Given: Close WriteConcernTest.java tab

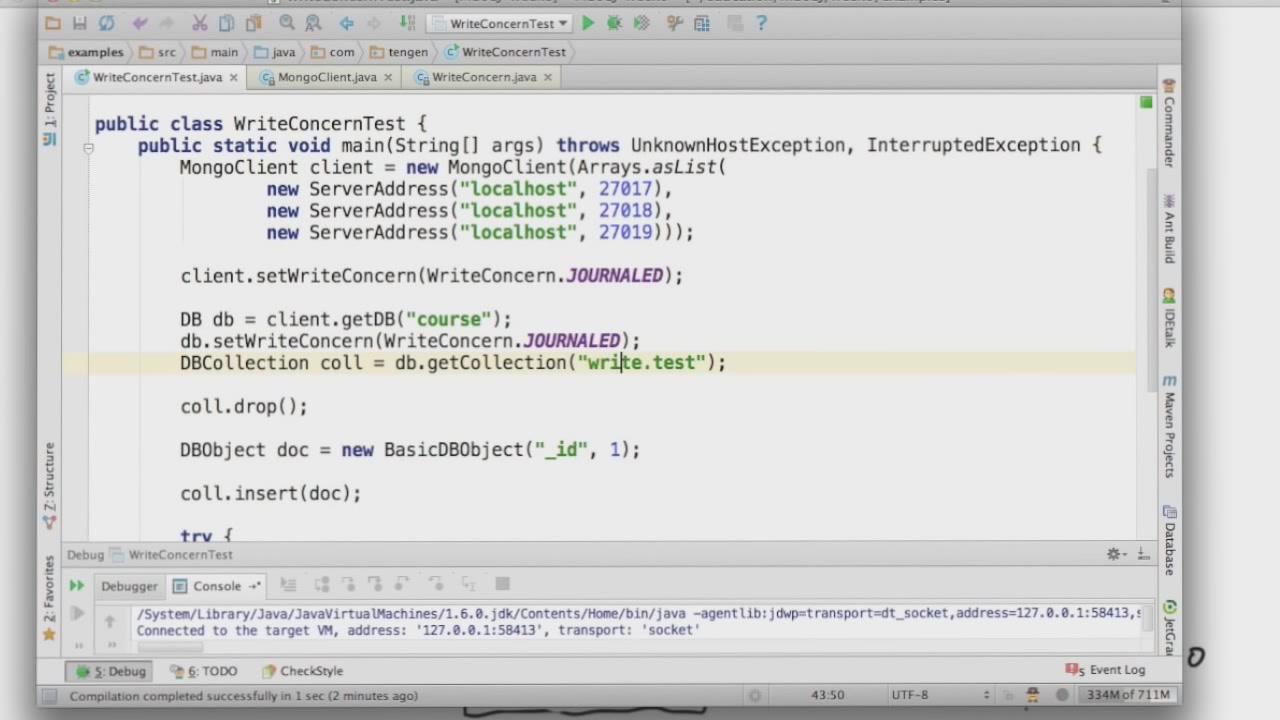Looking at the screenshot, I should pos(233,77).
